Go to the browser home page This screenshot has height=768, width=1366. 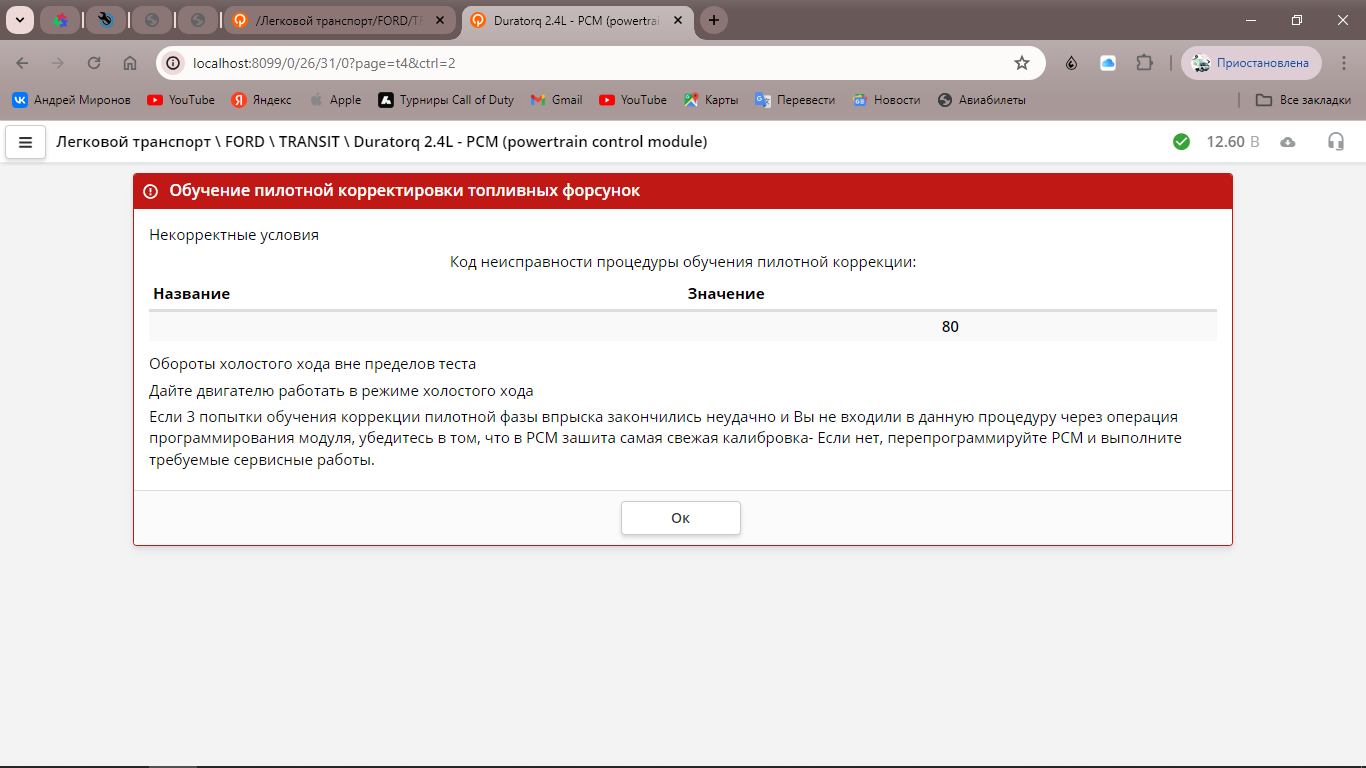click(x=130, y=63)
